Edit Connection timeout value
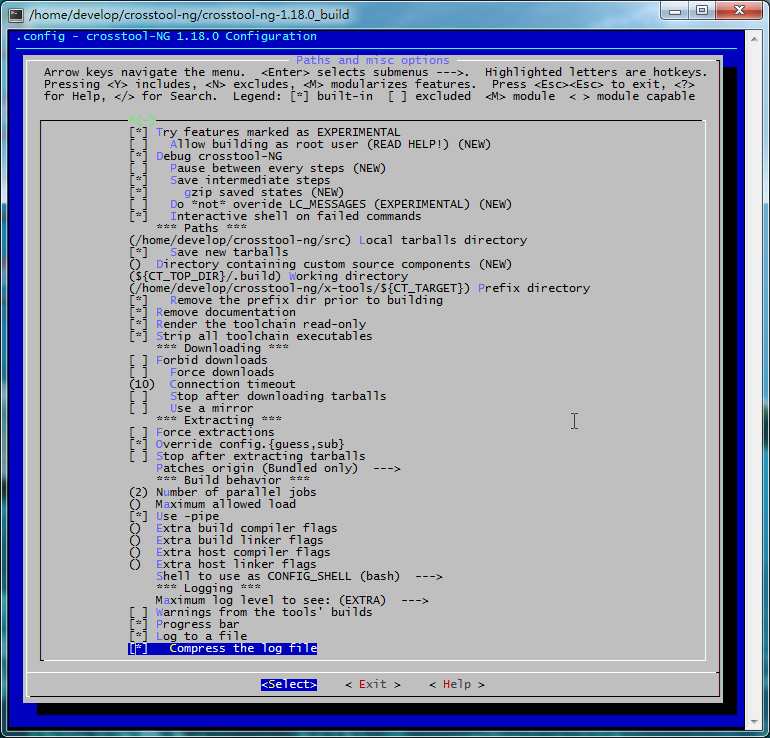The width and height of the screenshot is (770, 738). [x=212, y=384]
